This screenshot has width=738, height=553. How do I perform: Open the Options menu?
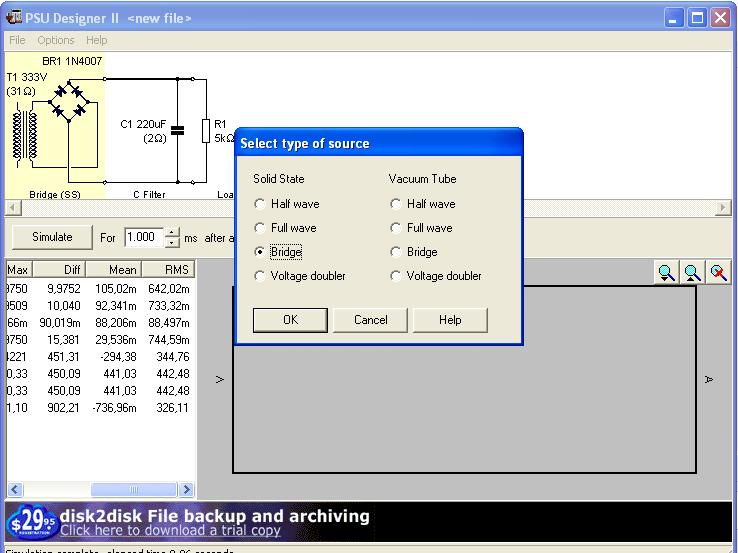[56, 40]
